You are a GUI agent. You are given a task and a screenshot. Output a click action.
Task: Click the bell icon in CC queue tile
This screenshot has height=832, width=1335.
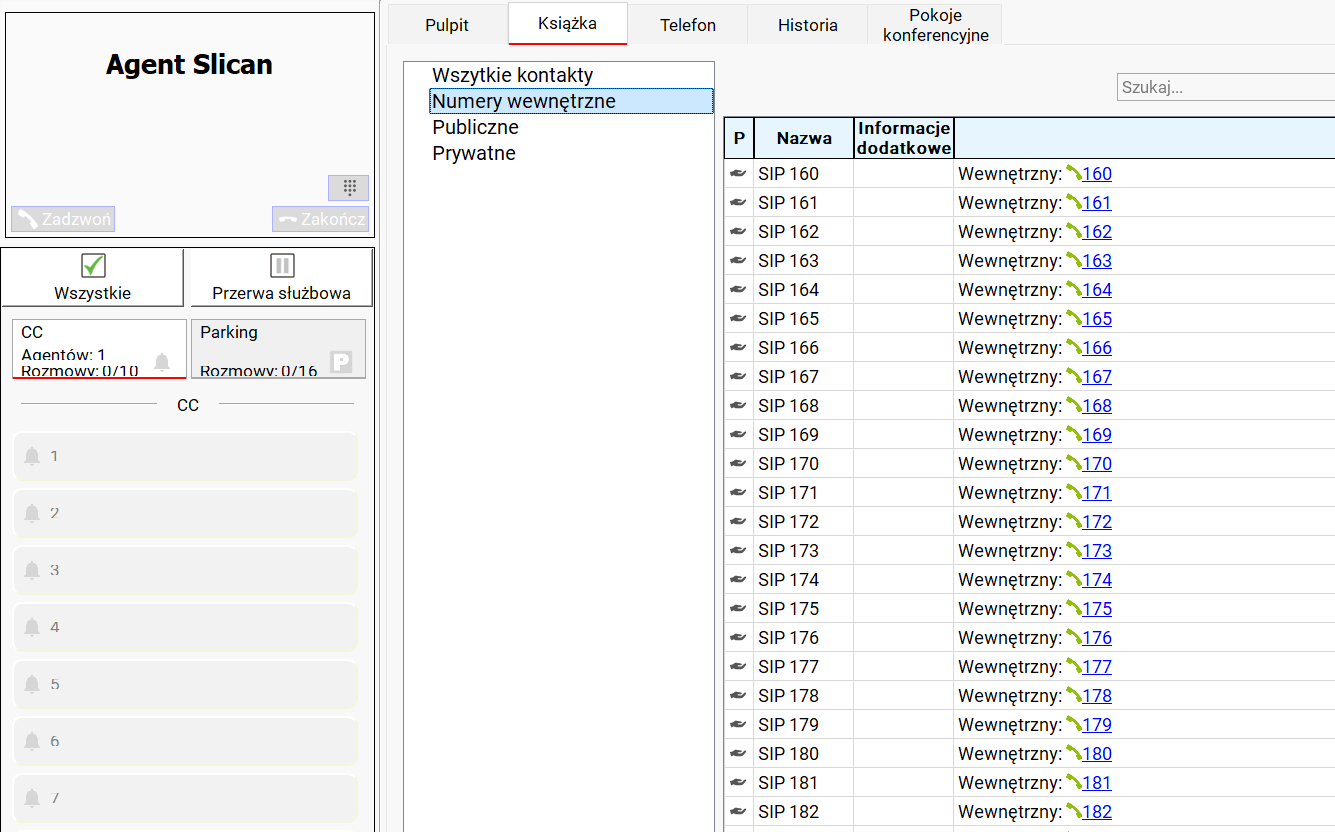click(x=162, y=362)
